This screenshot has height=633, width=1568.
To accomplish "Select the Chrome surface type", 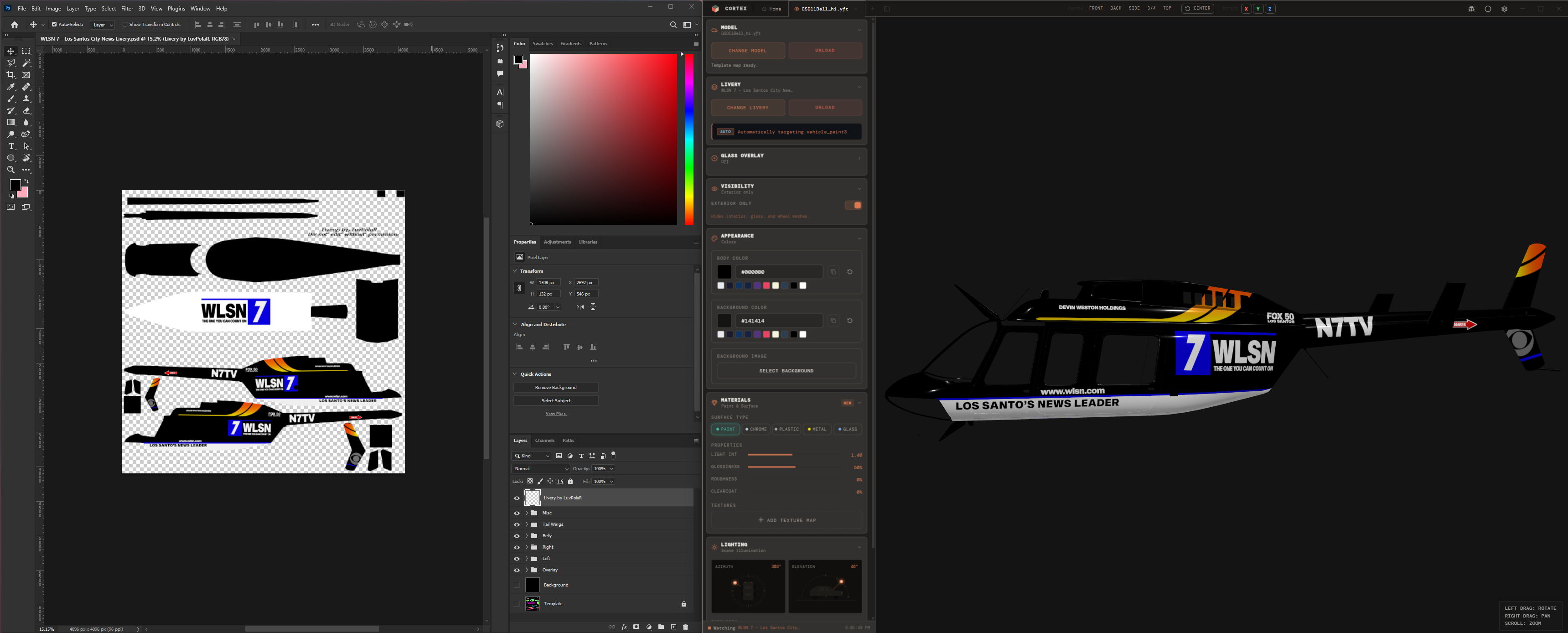I will click(756, 430).
